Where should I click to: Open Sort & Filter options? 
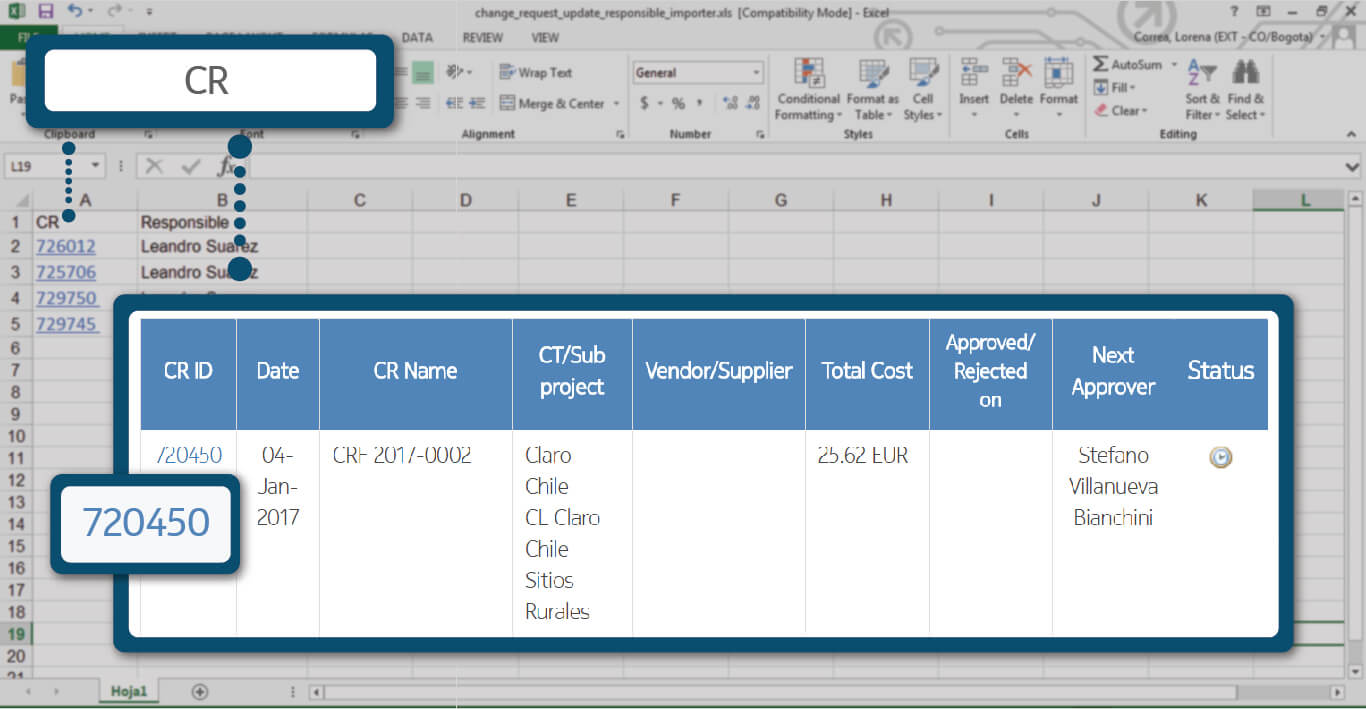[1202, 88]
